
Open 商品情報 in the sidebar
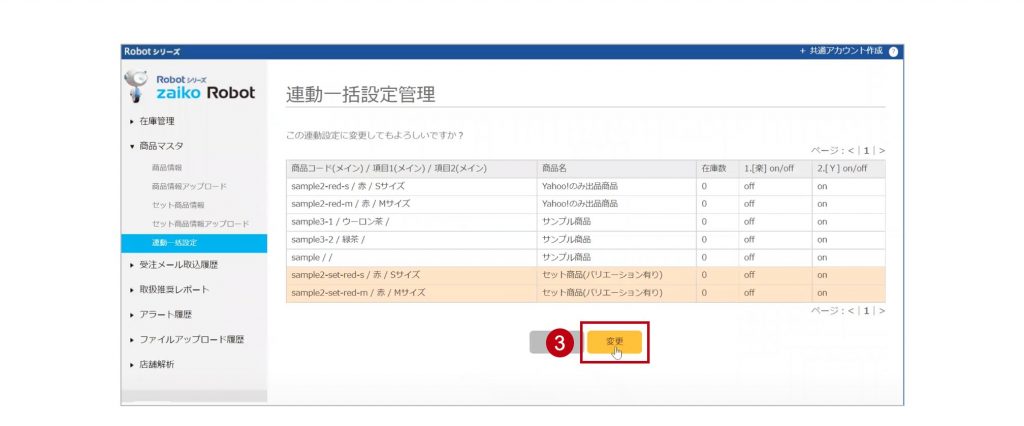point(167,168)
